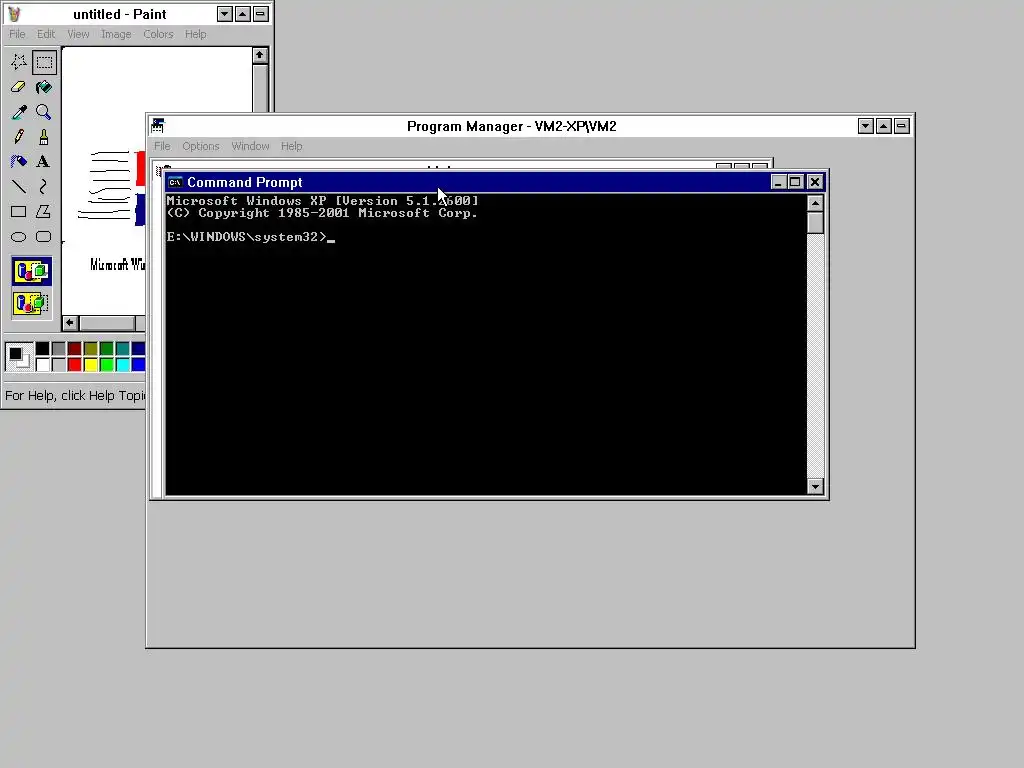
Task: Click the Paint title bar app icon
Action: (x=14, y=14)
